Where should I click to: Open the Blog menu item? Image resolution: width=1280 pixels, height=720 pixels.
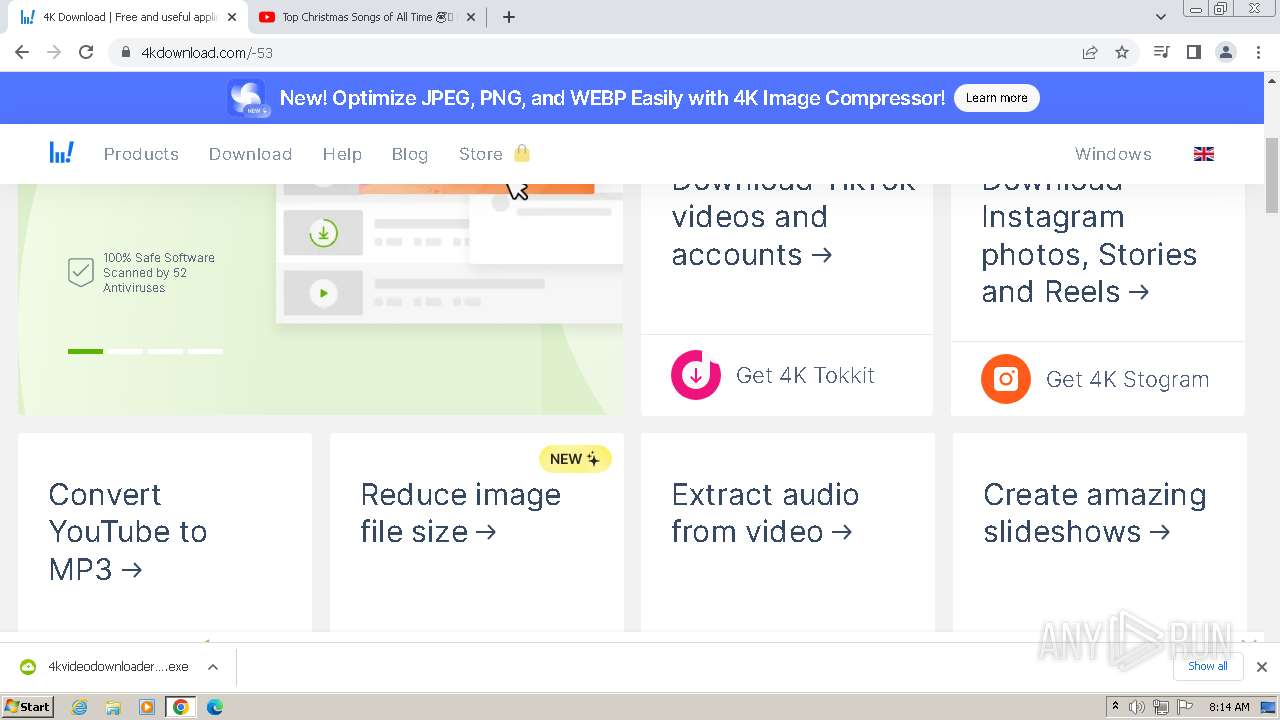pyautogui.click(x=410, y=154)
